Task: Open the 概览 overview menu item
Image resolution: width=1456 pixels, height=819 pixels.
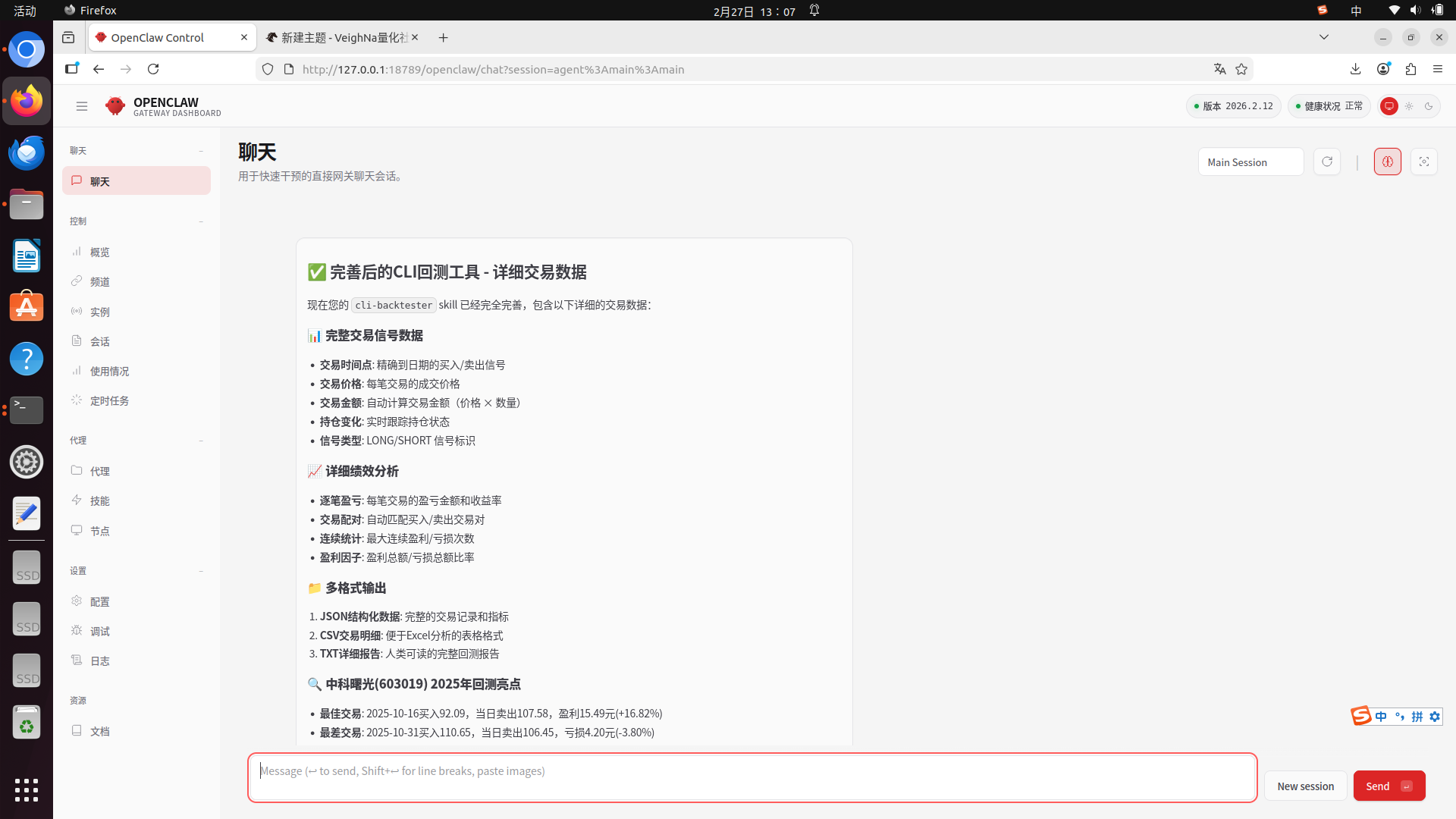Action: tap(99, 253)
